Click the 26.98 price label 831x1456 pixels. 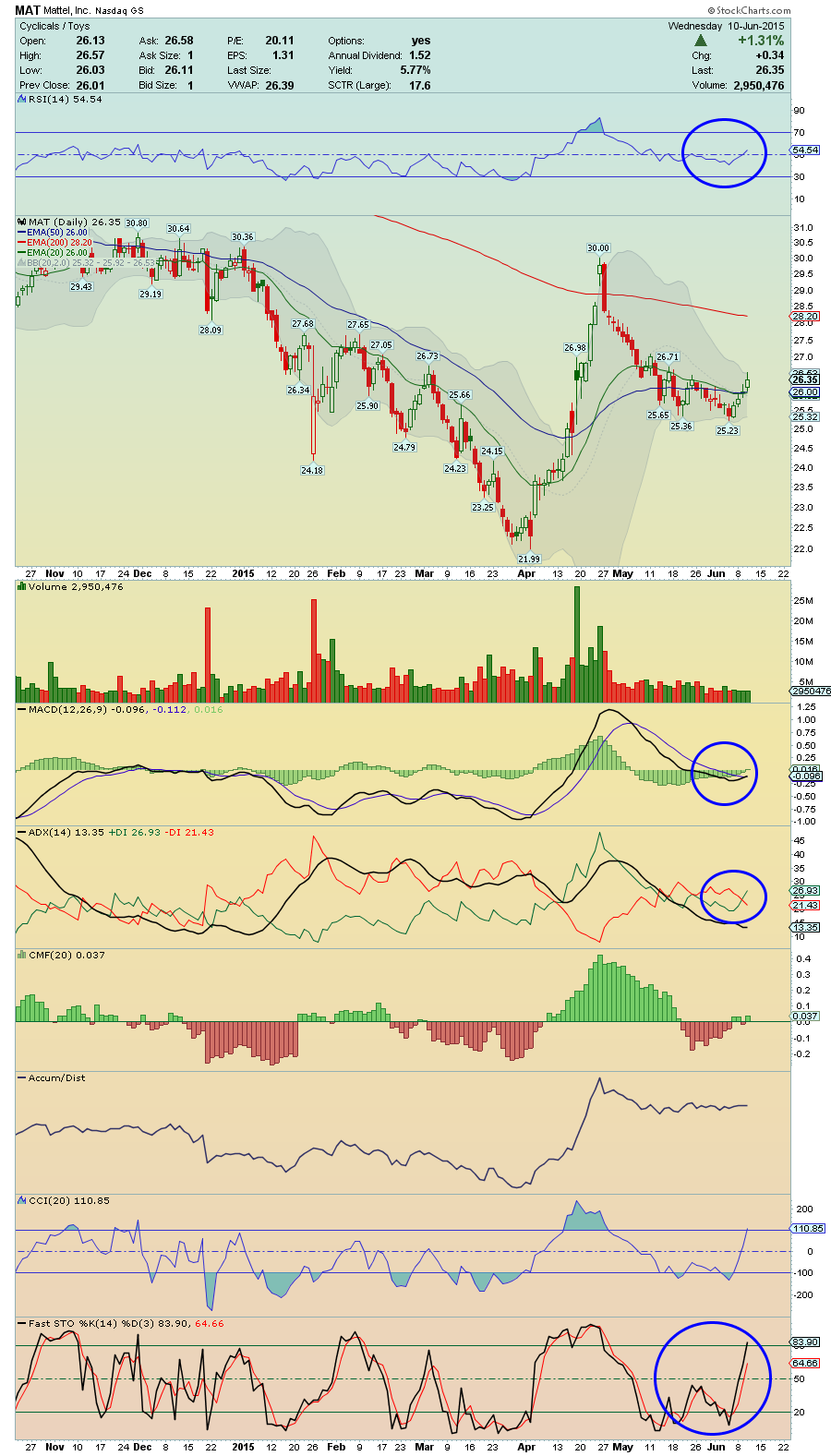(x=575, y=348)
